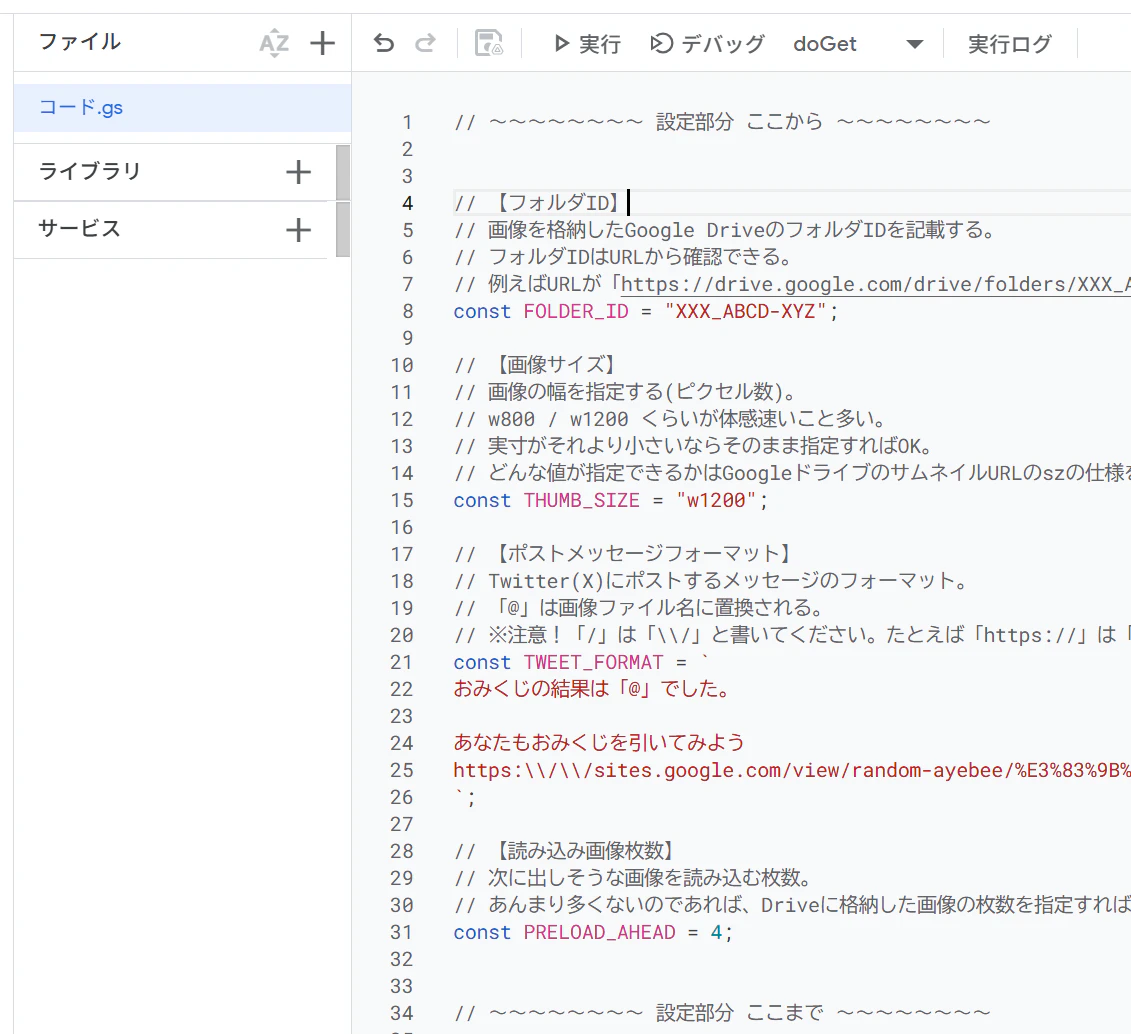The width and height of the screenshot is (1131, 1034).
Task: Click the 【画像サイズ】 comment line
Action: coord(535,365)
